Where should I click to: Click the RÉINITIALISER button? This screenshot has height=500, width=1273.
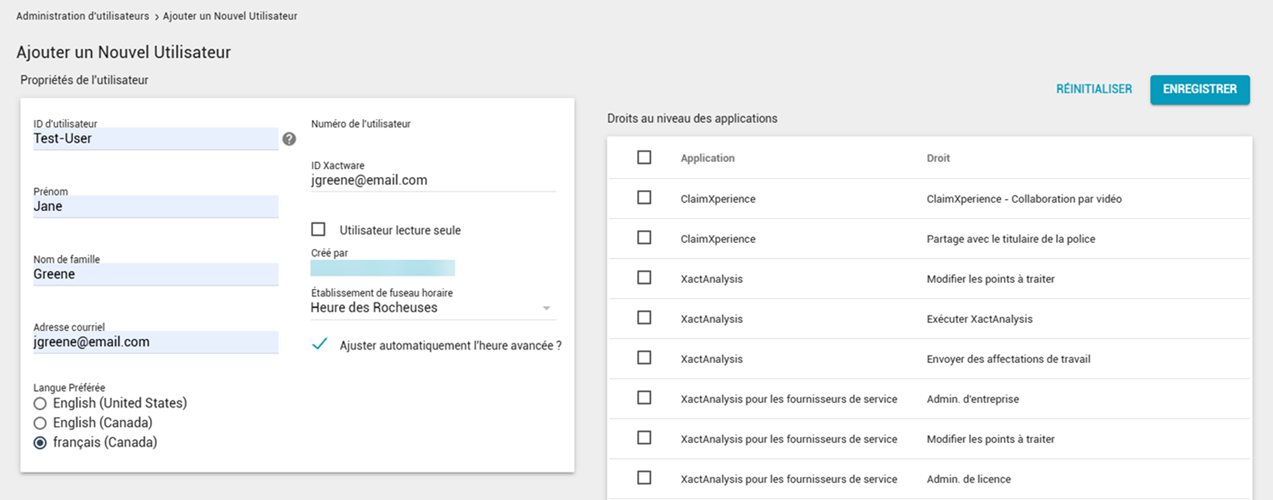click(1094, 89)
